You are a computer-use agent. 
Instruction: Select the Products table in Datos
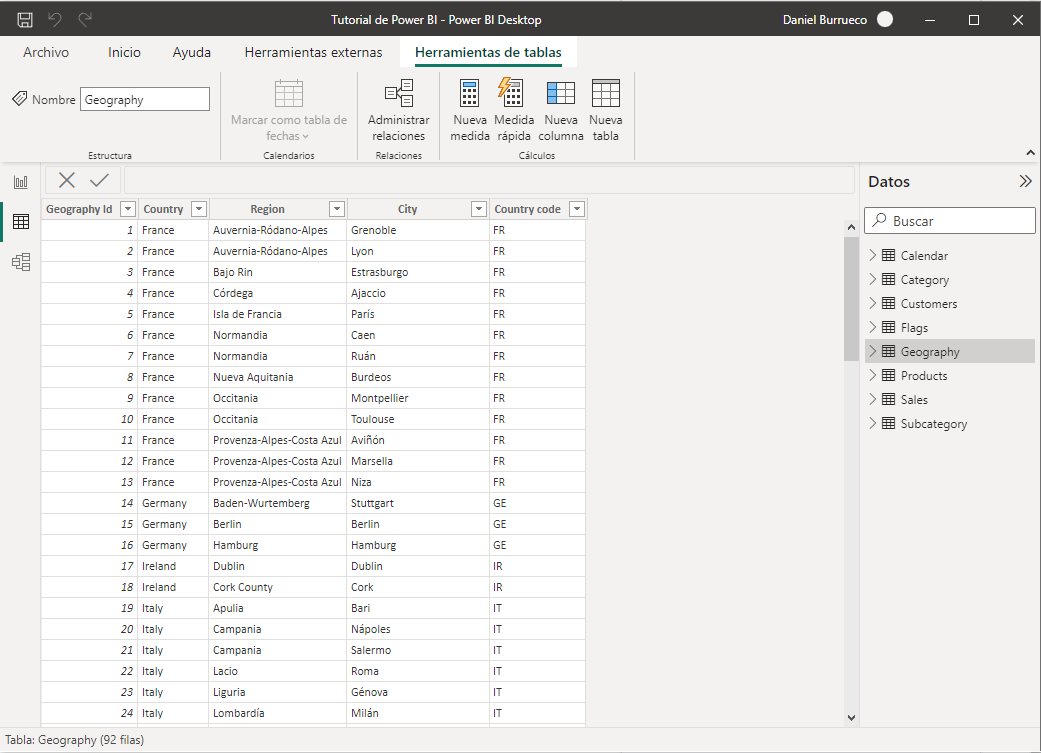tap(923, 376)
